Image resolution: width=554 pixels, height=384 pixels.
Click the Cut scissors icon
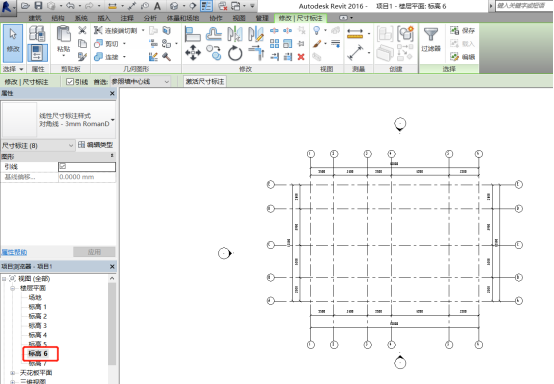82,30
